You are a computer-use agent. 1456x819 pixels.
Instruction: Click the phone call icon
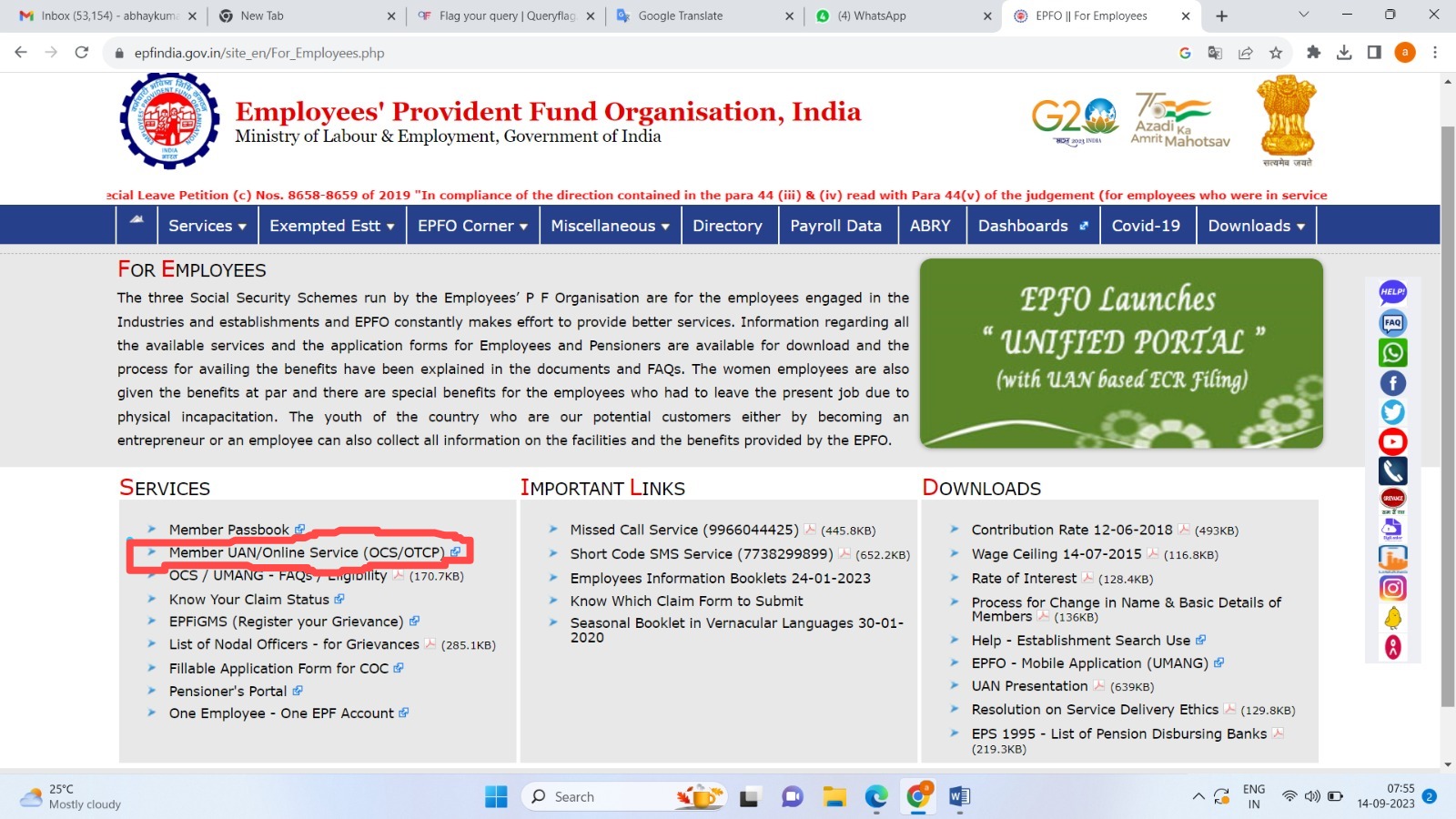tap(1392, 470)
